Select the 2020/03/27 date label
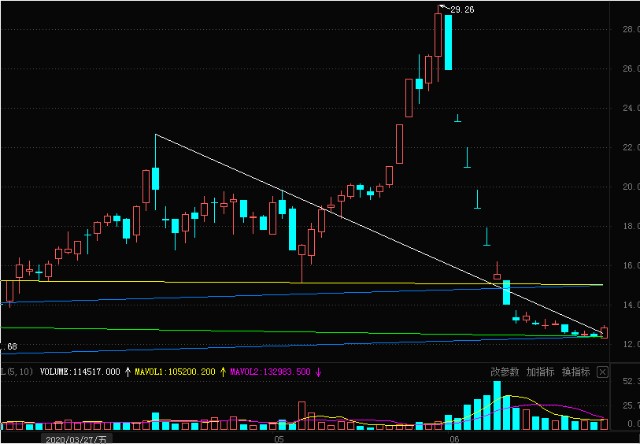640x444 pixels. click(75, 438)
